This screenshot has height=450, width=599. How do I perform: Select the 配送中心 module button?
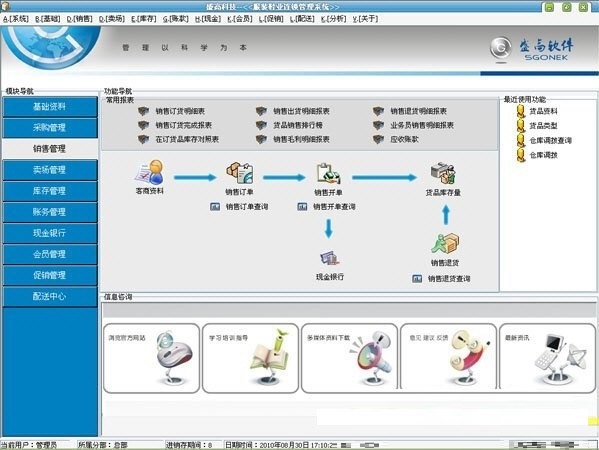click(50, 296)
